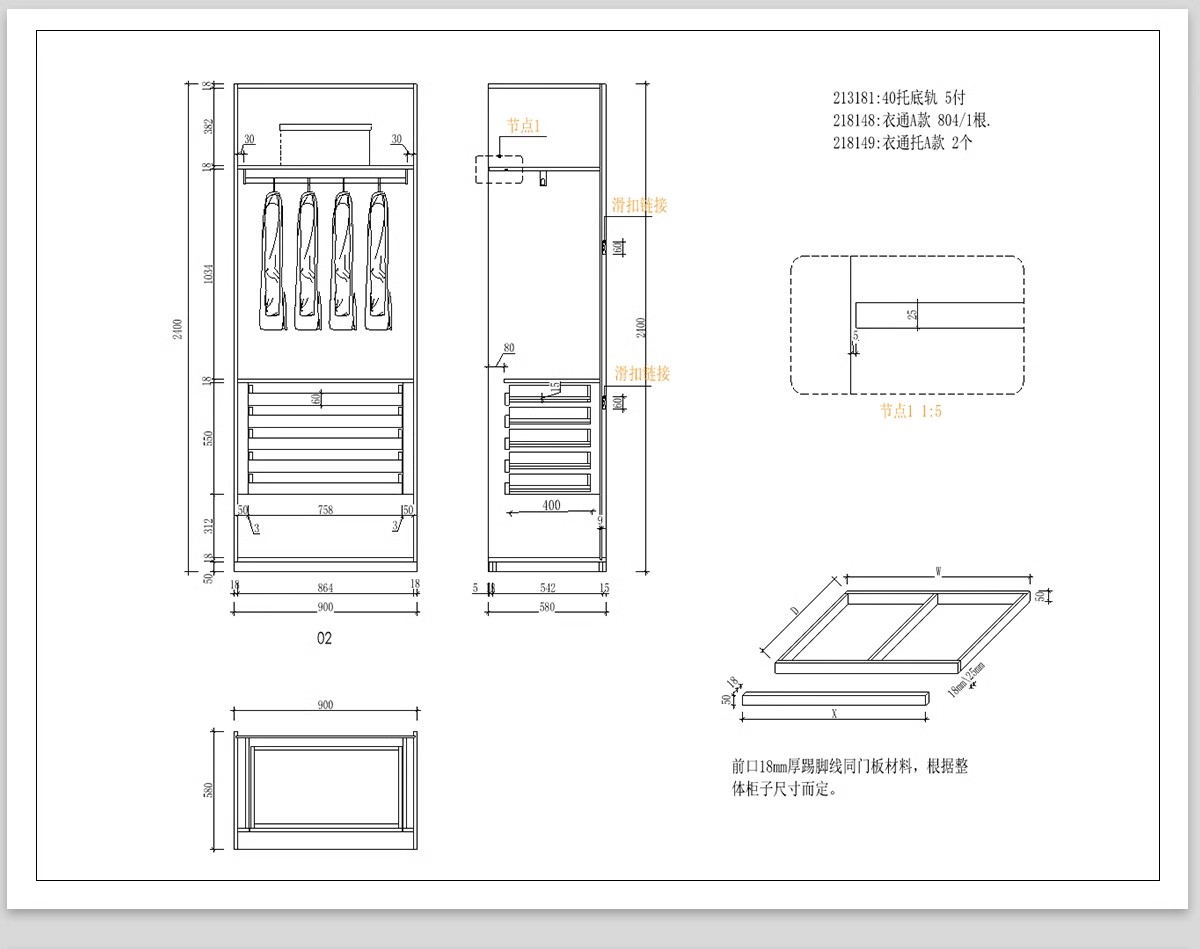Select the 218148:衣通A款 804/1根 text line
The height and width of the screenshot is (949, 1200).
(910, 120)
